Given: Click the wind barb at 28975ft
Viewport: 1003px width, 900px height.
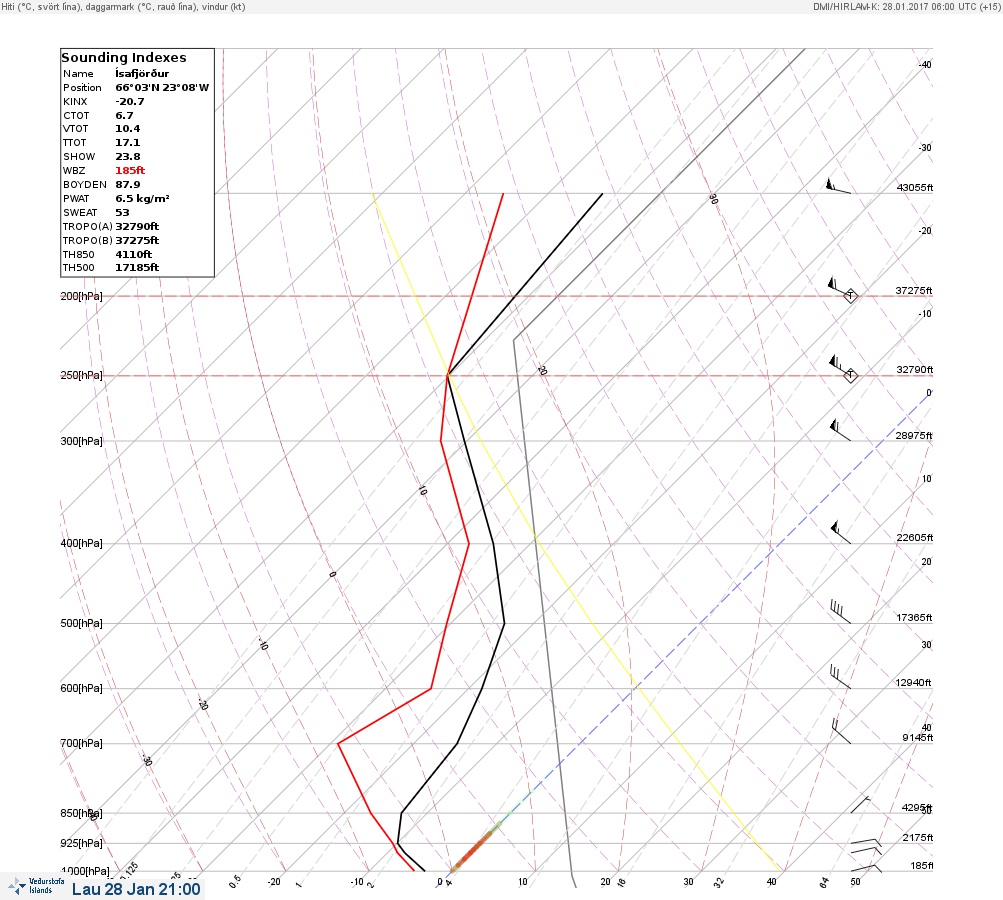Looking at the screenshot, I should click(840, 430).
